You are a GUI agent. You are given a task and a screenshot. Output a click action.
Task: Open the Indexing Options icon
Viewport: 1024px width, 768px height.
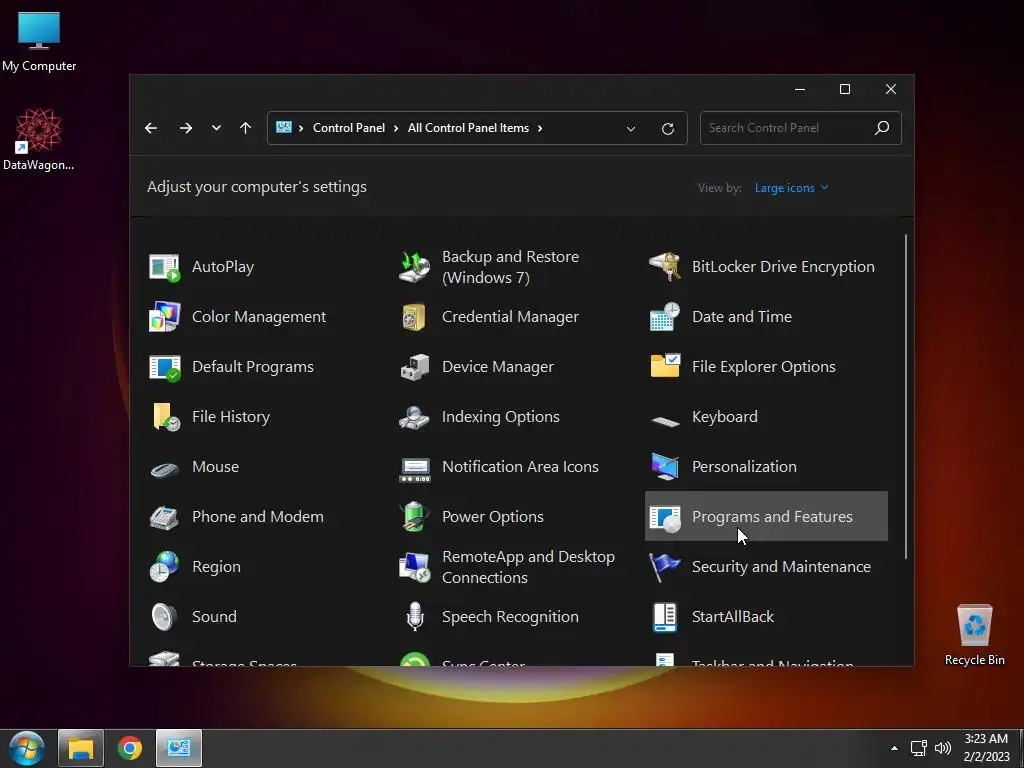coord(415,417)
